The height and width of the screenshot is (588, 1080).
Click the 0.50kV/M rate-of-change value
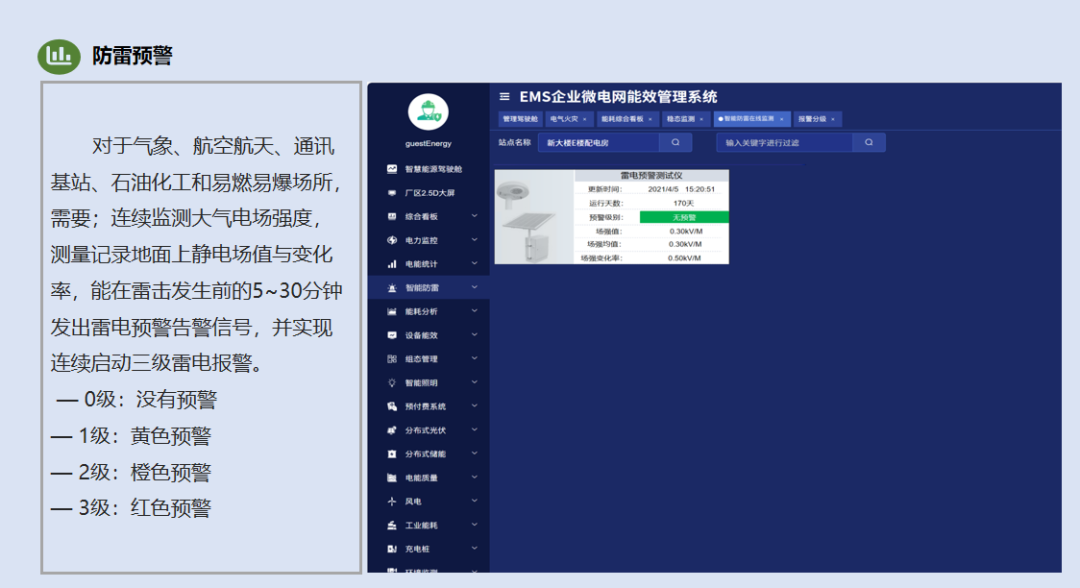click(684, 258)
